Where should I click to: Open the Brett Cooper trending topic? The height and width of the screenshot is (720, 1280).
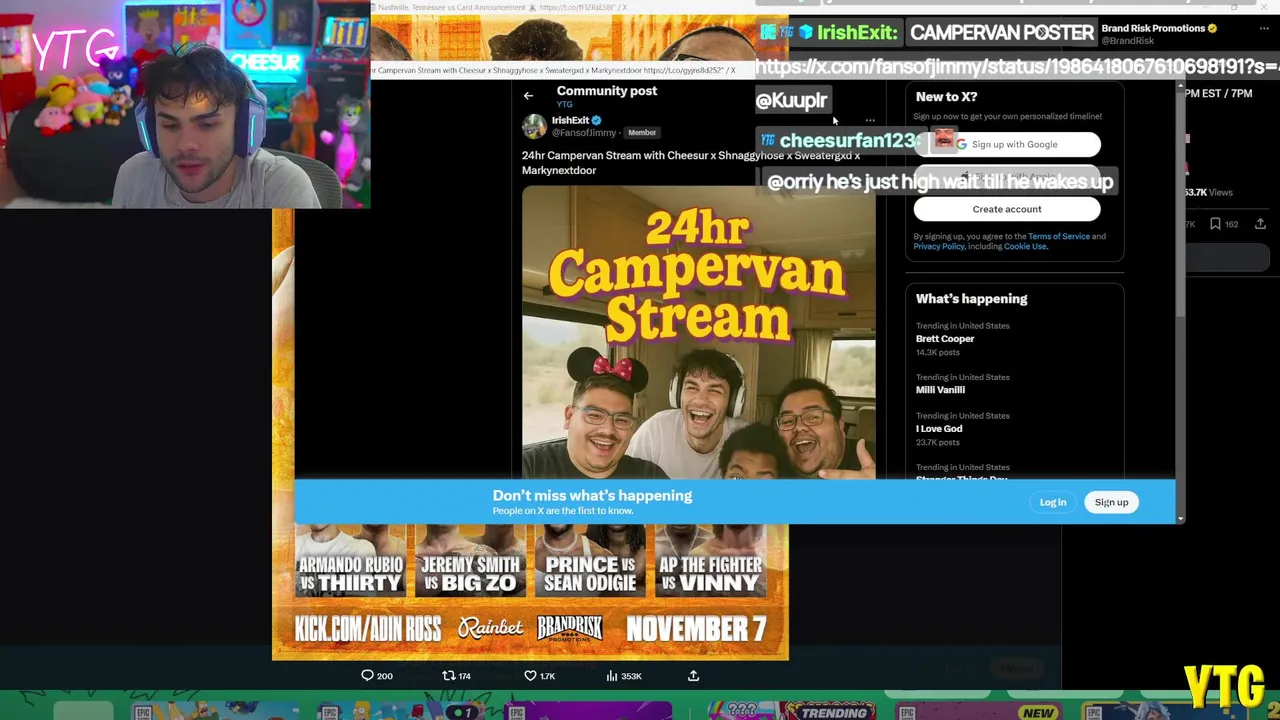click(945, 338)
